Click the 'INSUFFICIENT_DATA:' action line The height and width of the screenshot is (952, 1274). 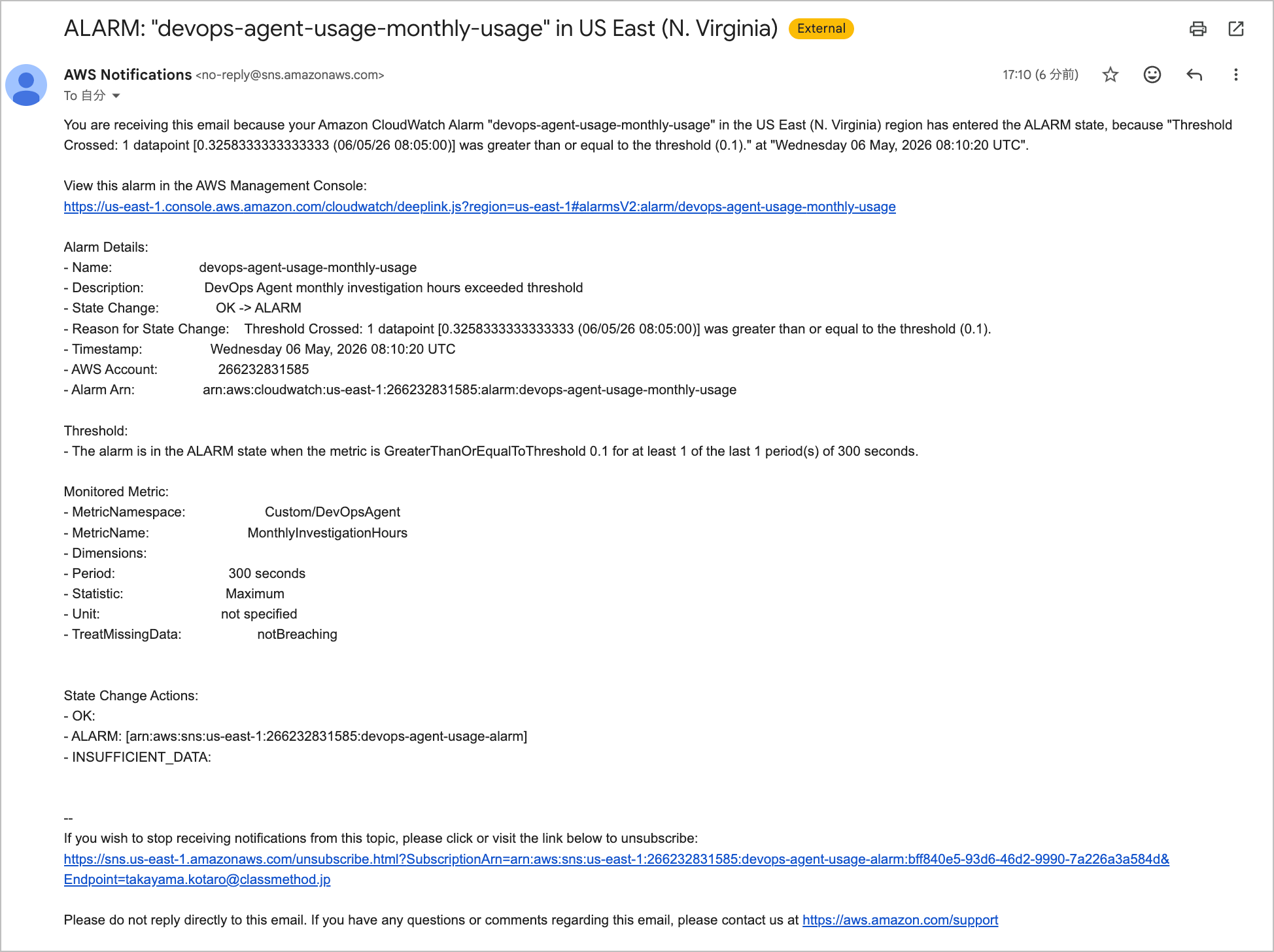137,757
